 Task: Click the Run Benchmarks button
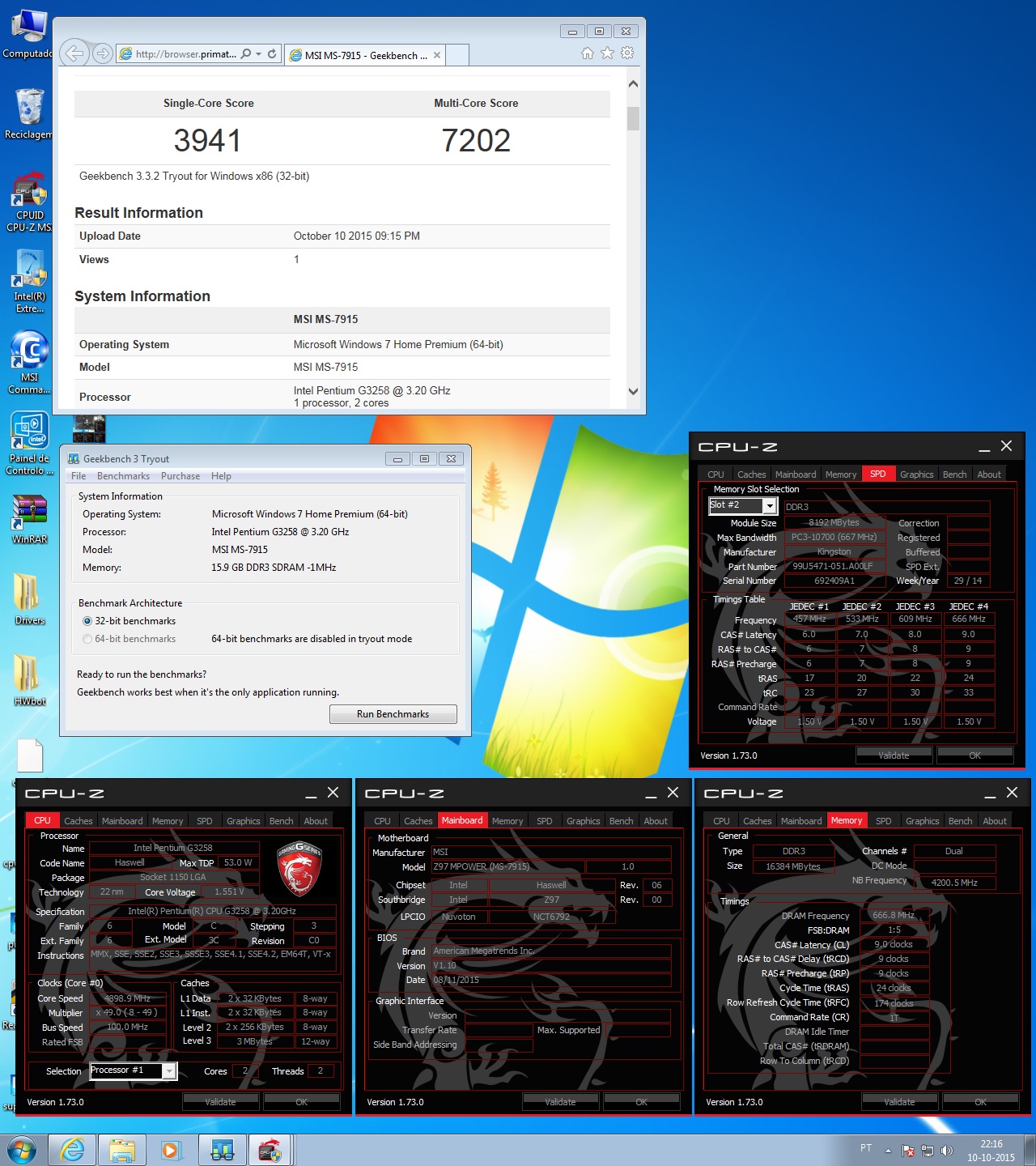click(393, 714)
